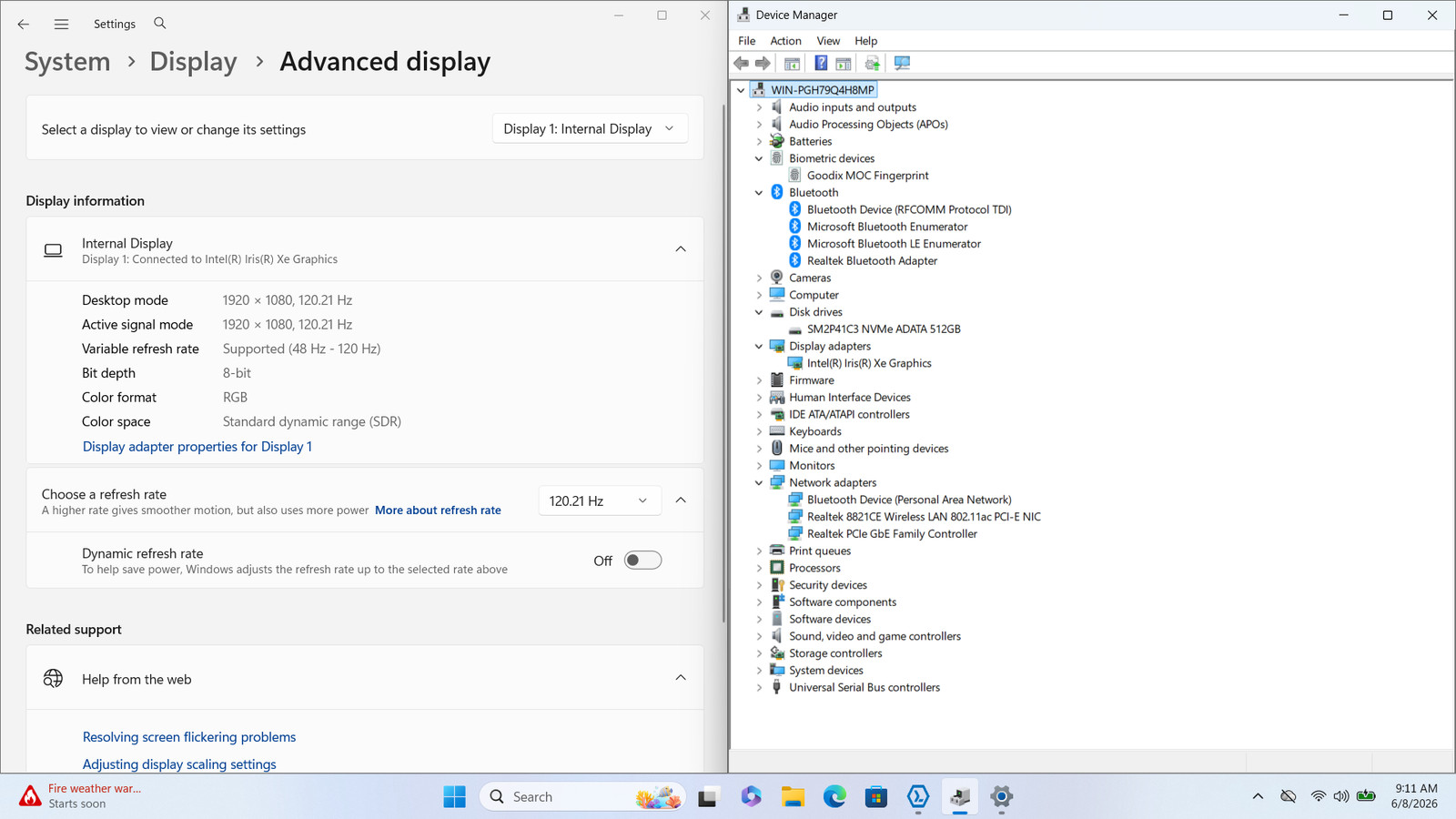Collapse the Help from the web section
Viewport: 1456px width, 819px height.
[x=681, y=678]
